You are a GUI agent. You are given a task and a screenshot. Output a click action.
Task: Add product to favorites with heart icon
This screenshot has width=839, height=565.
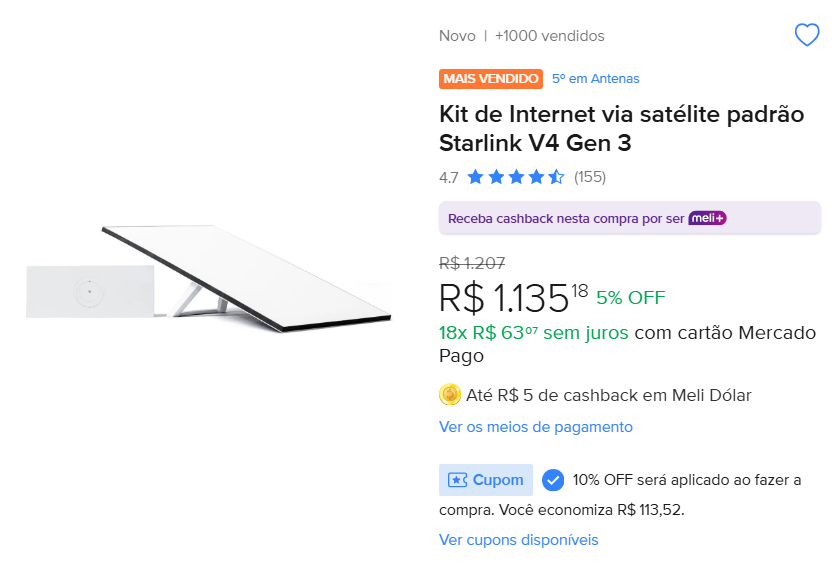click(x=806, y=36)
